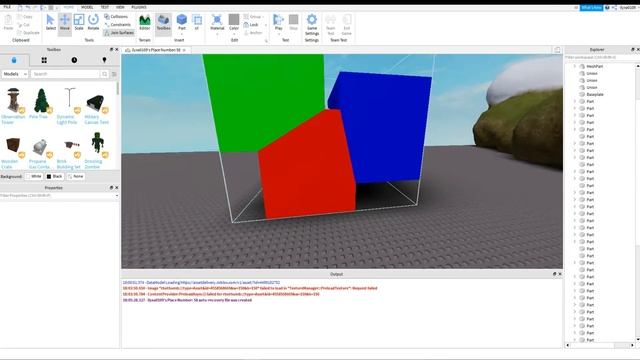Click the Toolbox search field

[x=65, y=74]
